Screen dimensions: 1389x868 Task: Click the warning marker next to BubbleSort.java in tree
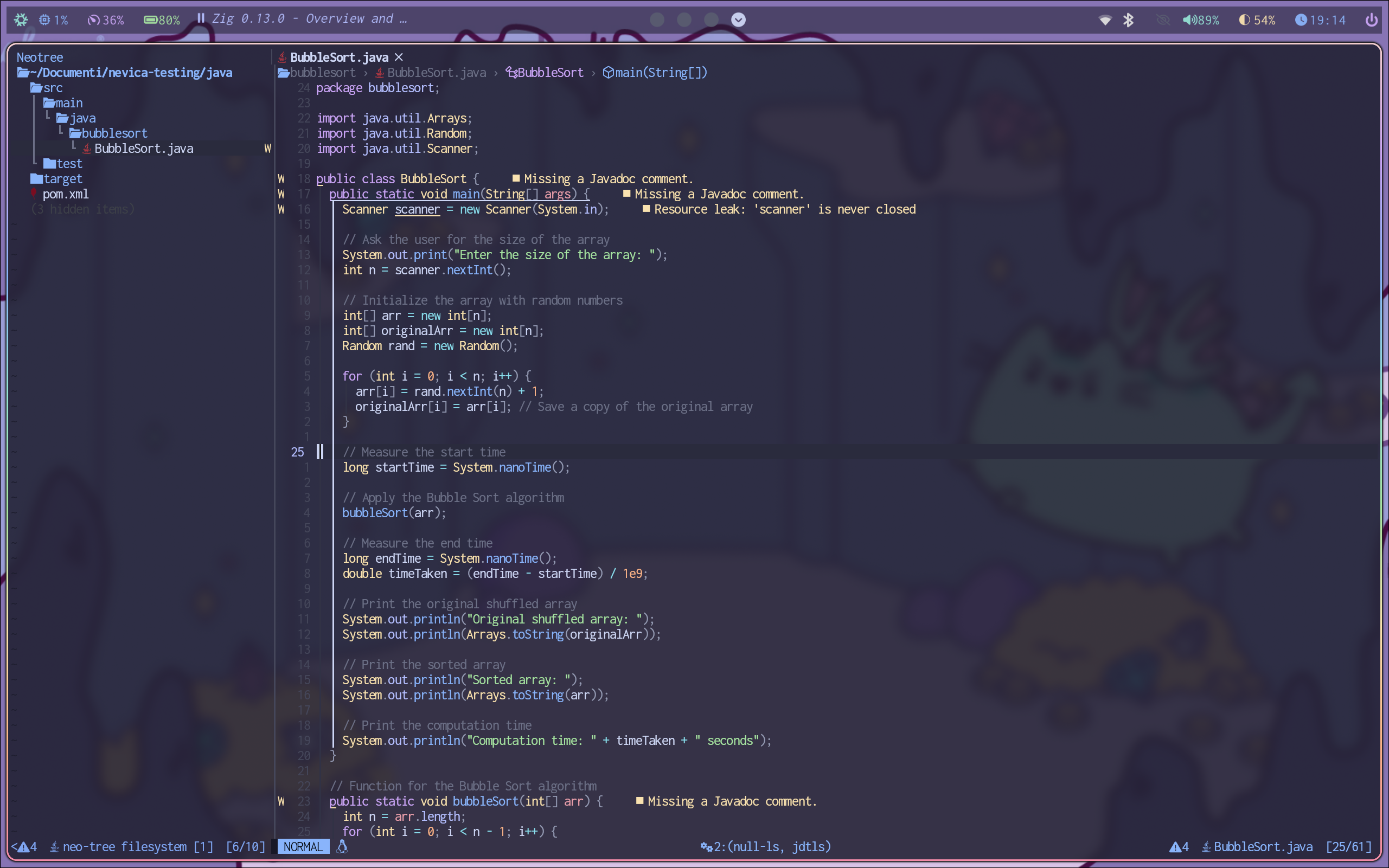267,148
